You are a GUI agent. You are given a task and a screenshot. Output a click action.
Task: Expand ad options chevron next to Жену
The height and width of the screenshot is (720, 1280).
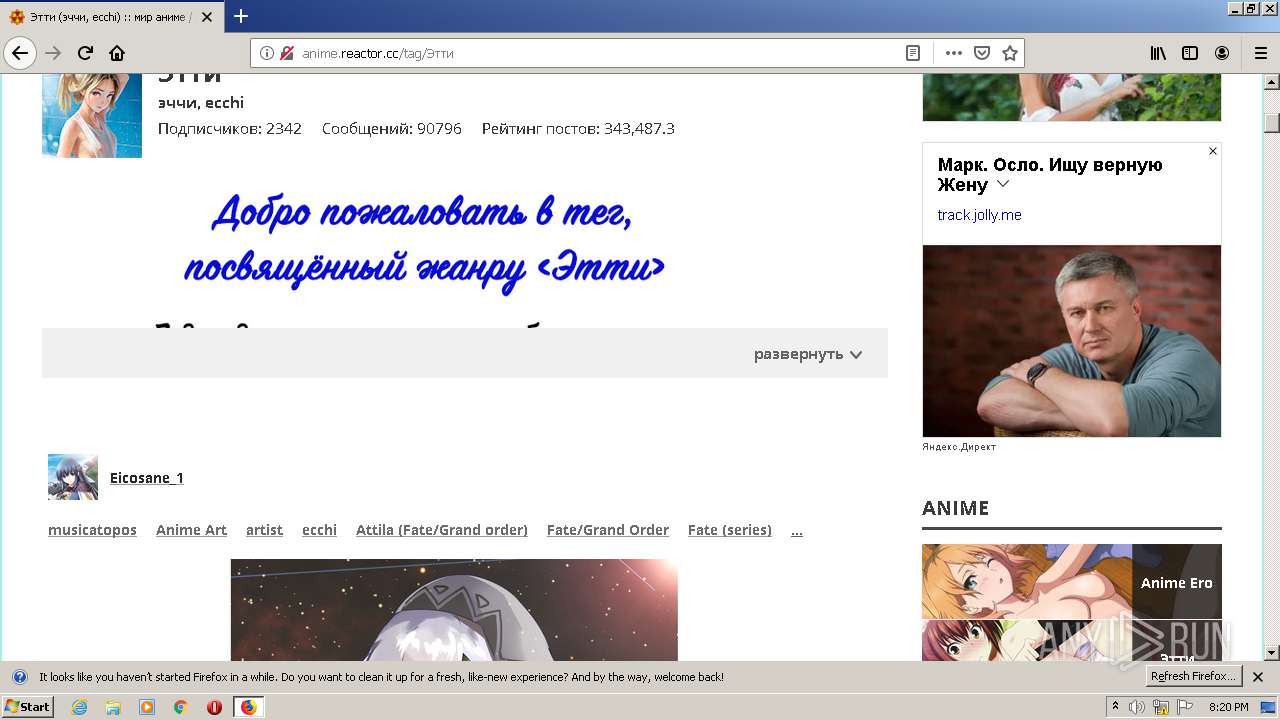1003,185
